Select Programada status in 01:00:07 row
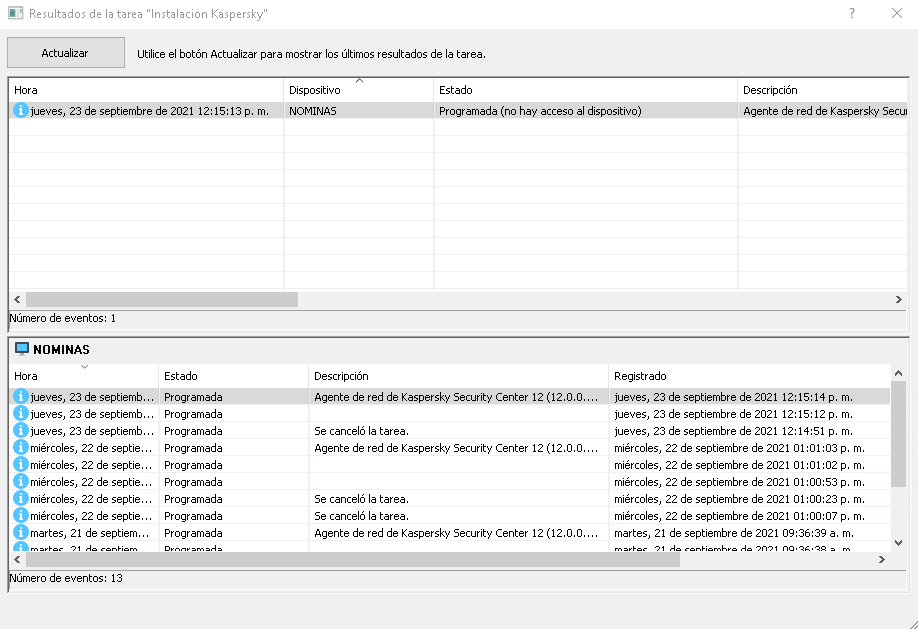Viewport: 918px width, 629px height. click(234, 515)
